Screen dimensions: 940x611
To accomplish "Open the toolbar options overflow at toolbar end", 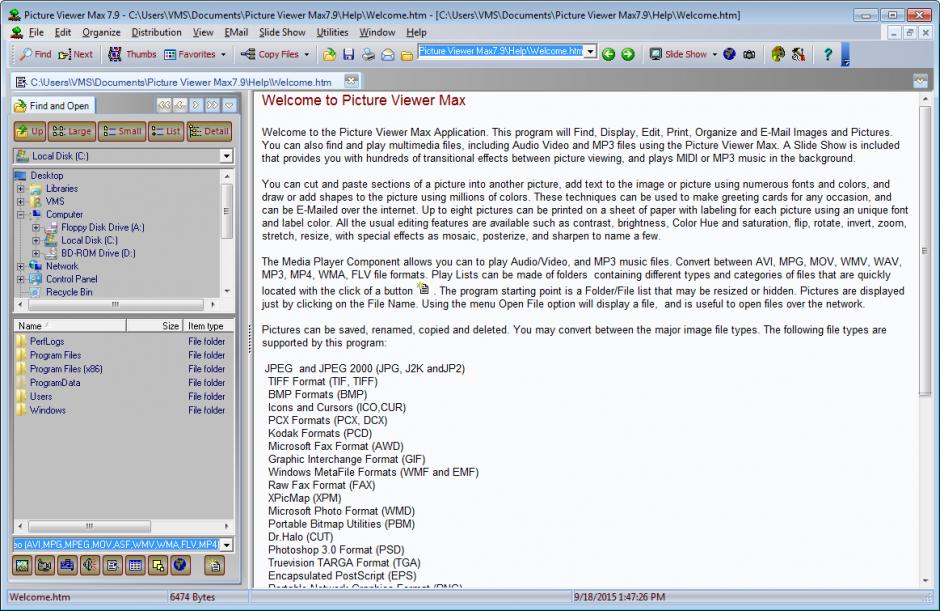I will (845, 55).
